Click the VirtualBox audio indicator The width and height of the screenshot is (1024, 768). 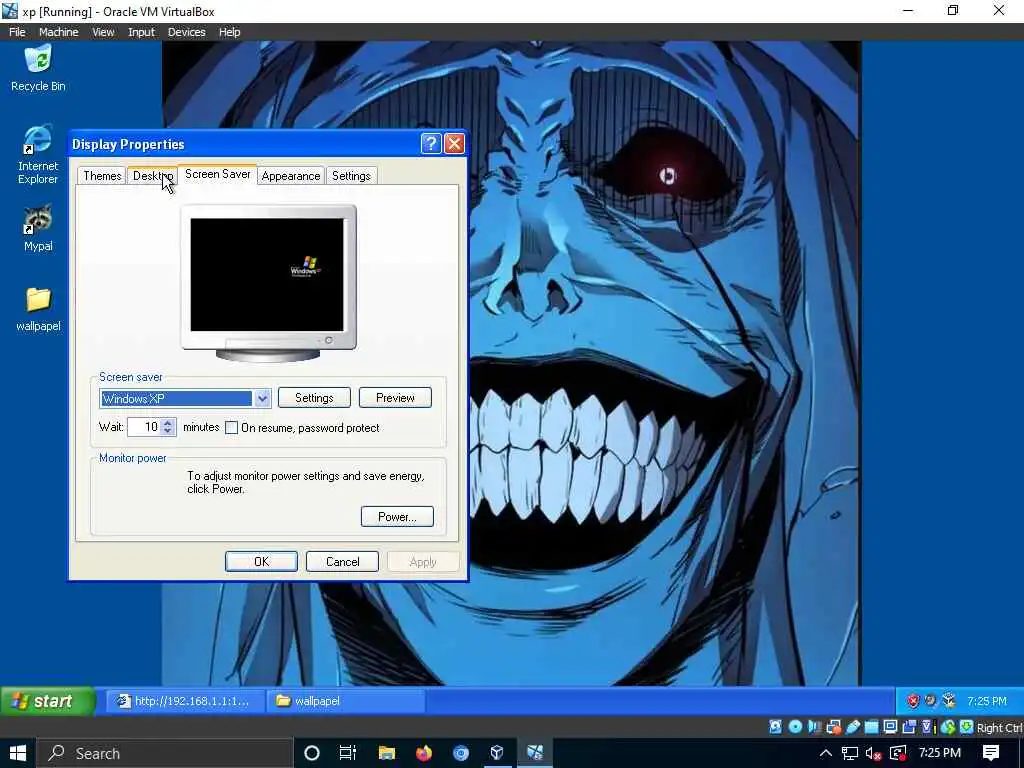(x=814, y=727)
